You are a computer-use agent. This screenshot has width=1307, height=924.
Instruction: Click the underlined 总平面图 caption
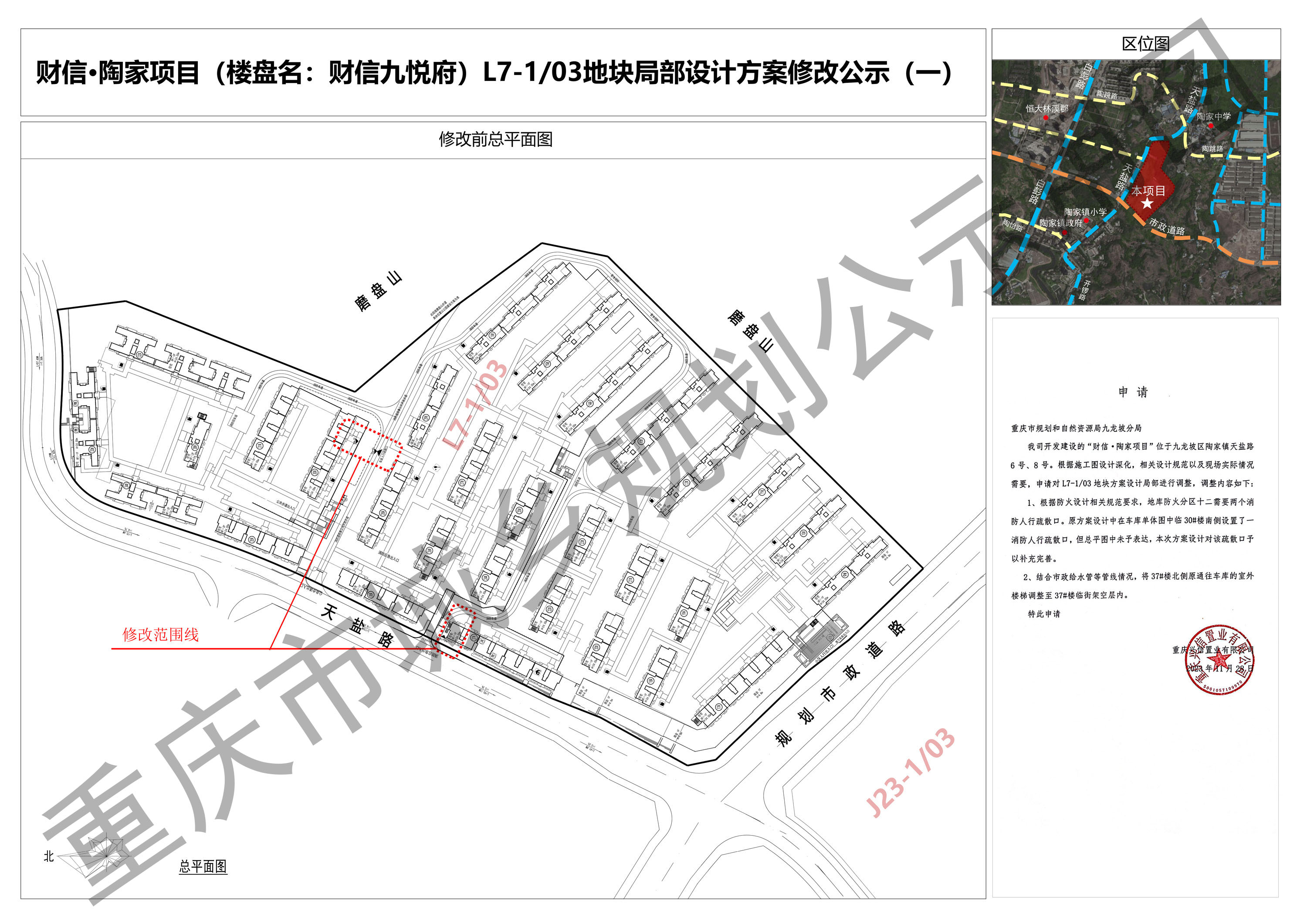(x=203, y=867)
